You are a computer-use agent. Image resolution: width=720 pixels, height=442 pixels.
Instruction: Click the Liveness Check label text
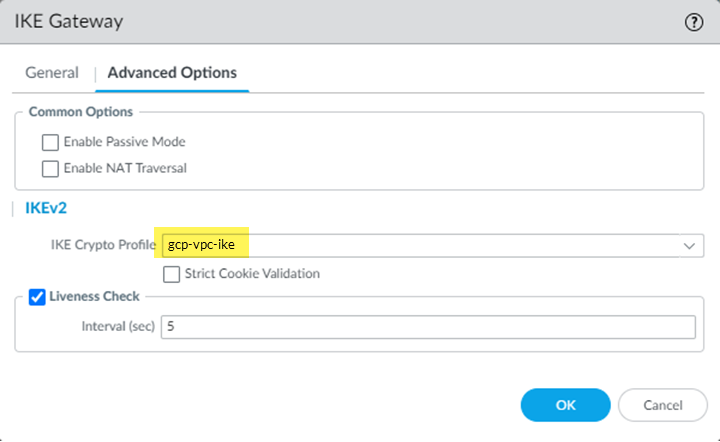(95, 296)
